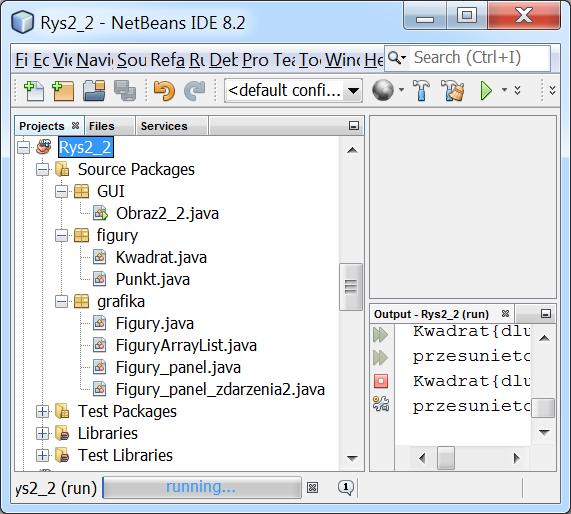The width and height of the screenshot is (571, 514).
Task: Open the Source menu
Action: click(x=132, y=60)
